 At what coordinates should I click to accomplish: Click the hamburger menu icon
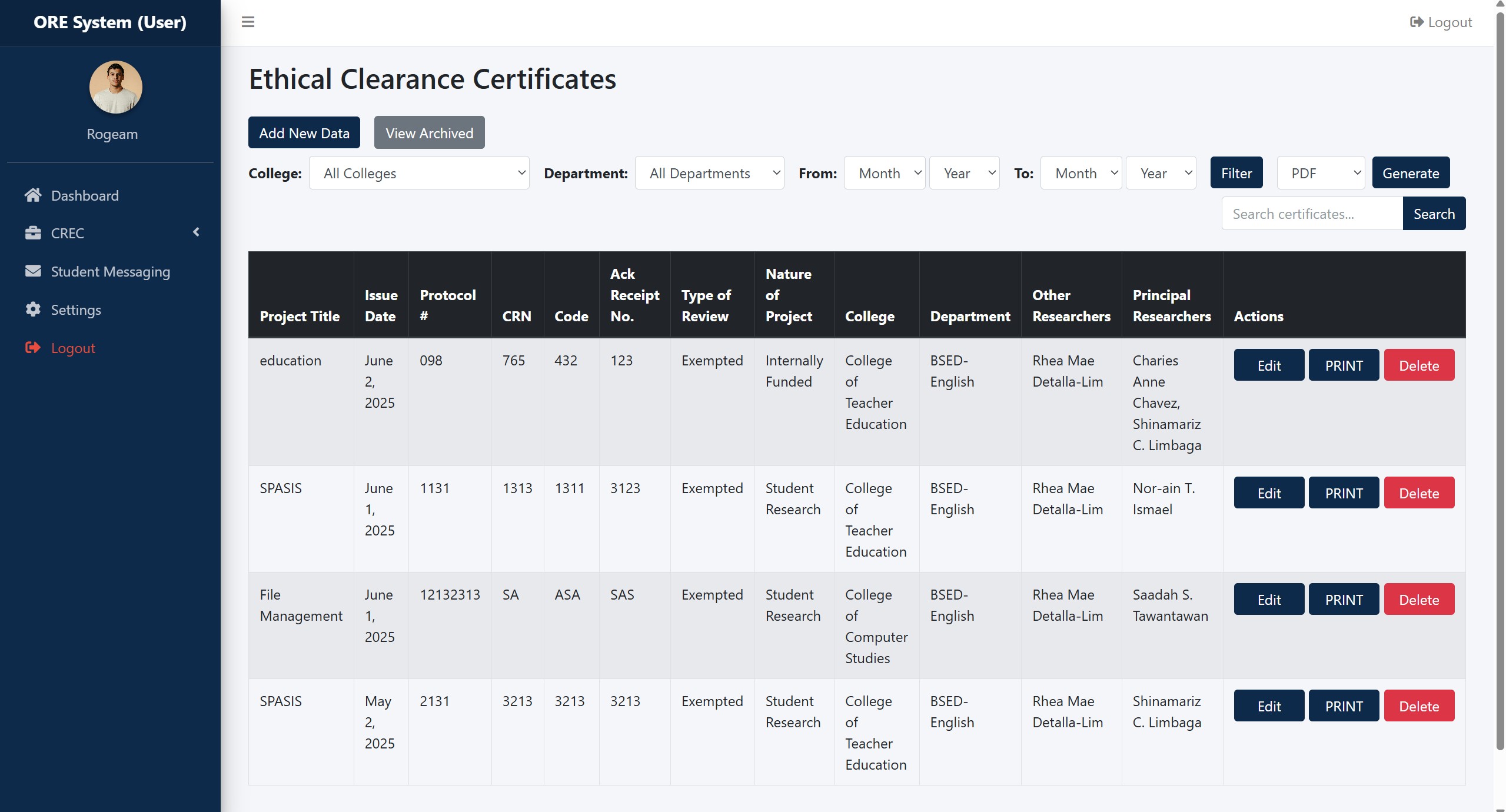tap(248, 22)
